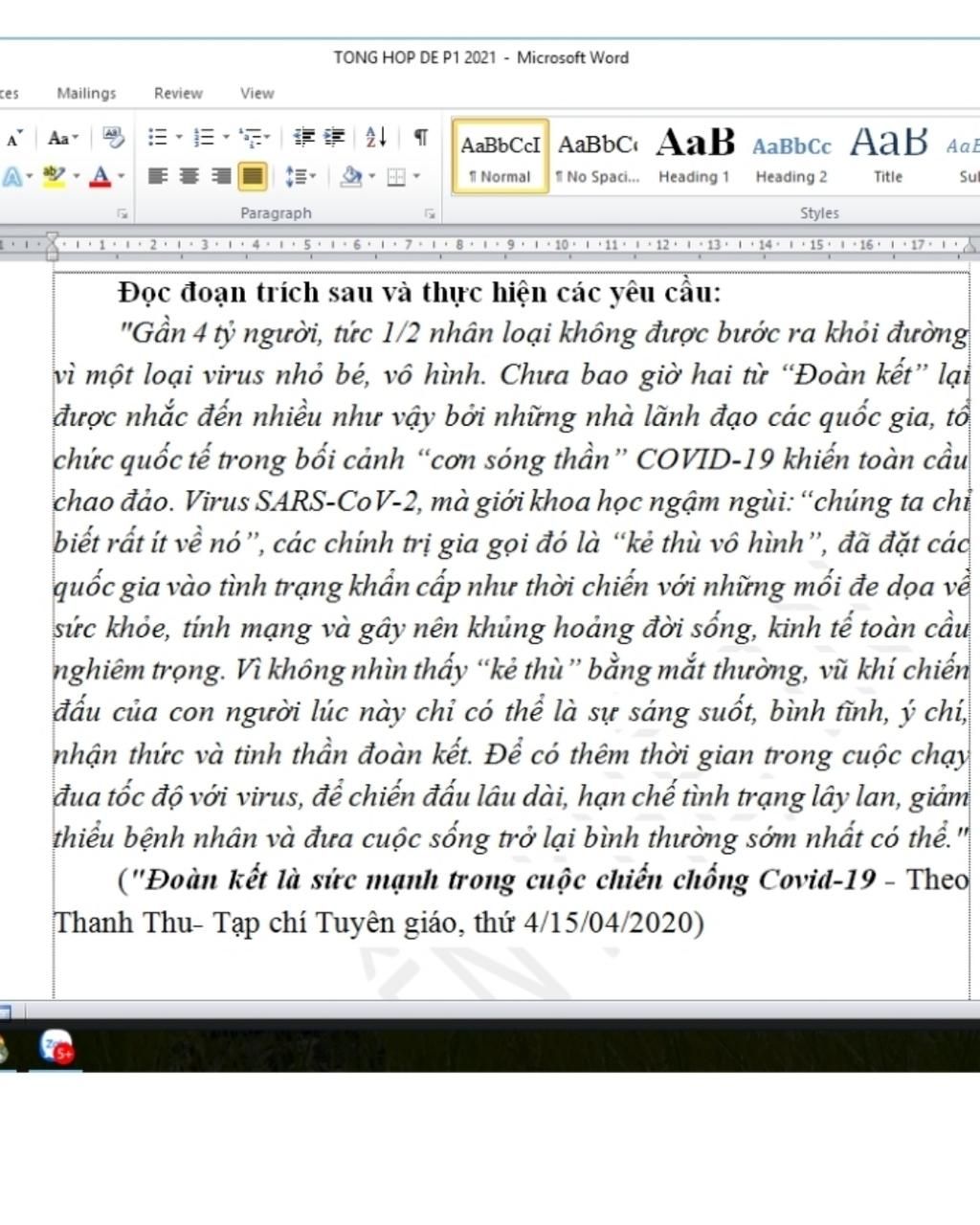Expand the Line Spacing dropdown arrow

(313, 177)
